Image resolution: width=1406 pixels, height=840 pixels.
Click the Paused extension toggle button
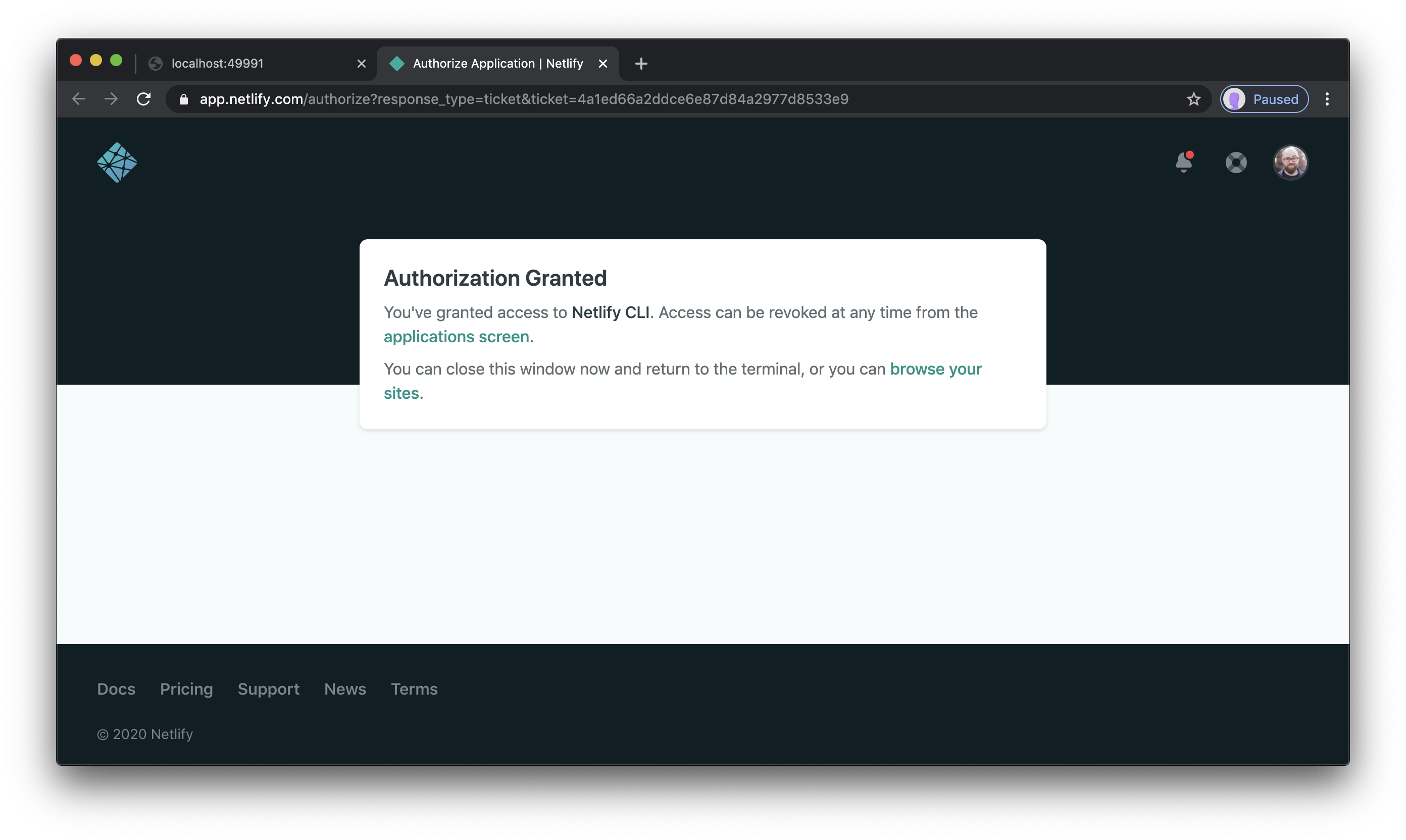point(1264,99)
